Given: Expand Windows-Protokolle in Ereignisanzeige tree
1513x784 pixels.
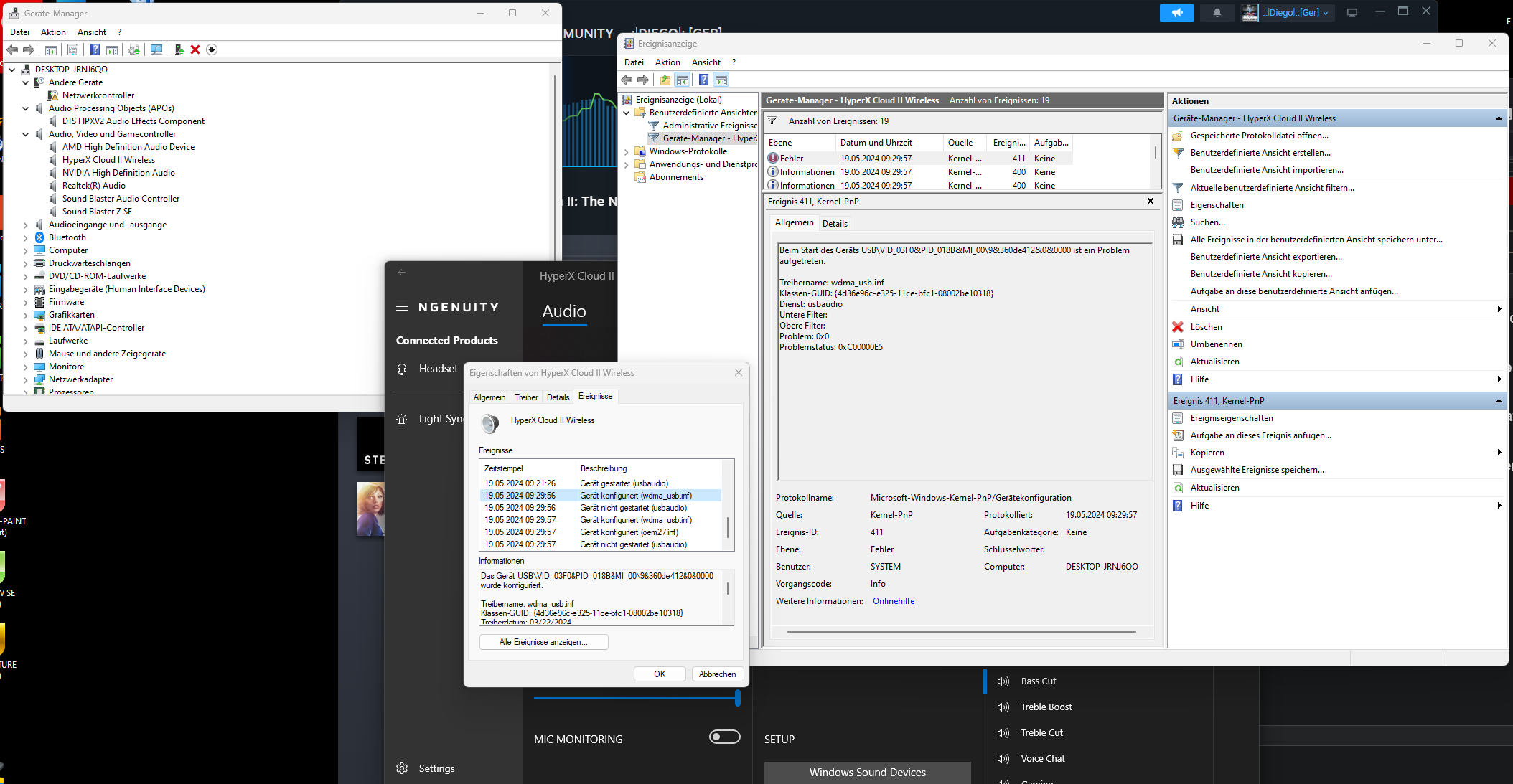Looking at the screenshot, I should pyautogui.click(x=627, y=151).
